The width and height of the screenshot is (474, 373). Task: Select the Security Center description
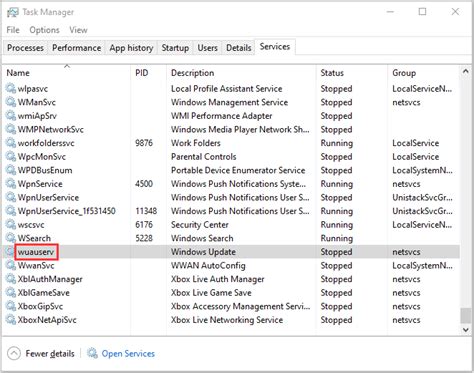pos(200,225)
